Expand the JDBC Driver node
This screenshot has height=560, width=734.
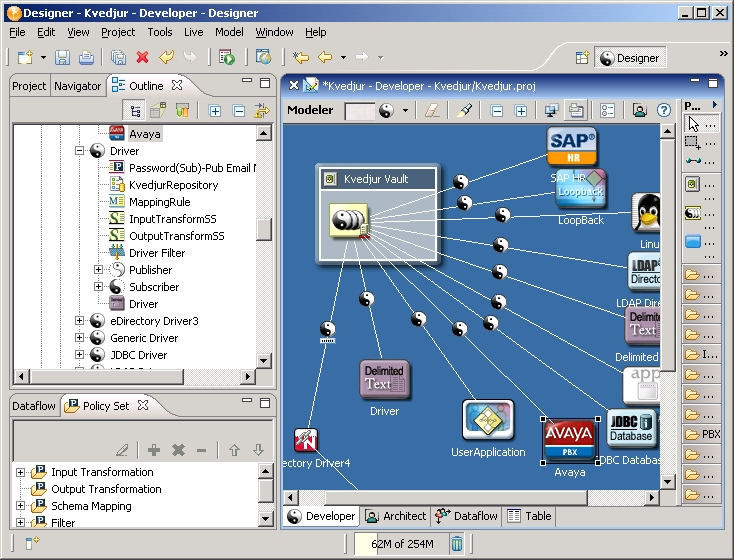coord(80,354)
